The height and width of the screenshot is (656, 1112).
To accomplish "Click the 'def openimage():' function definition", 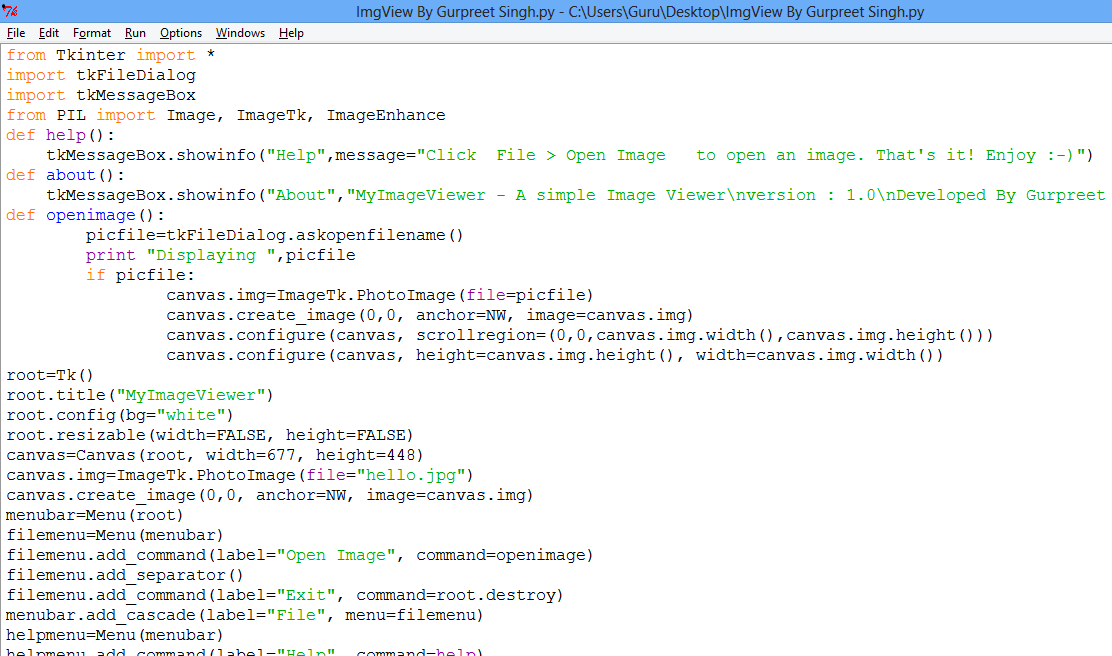I will [83, 214].
